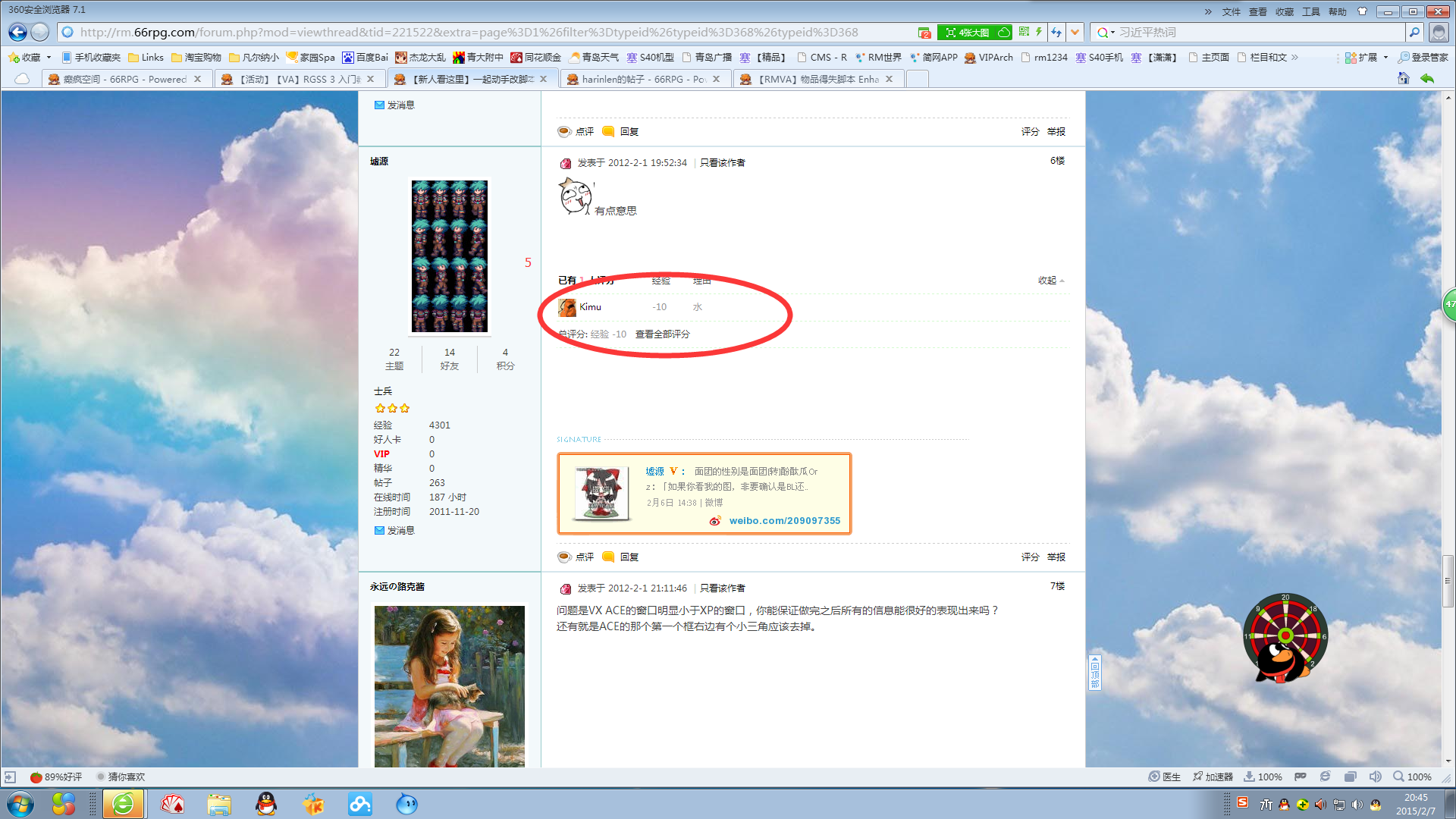This screenshot has height=819, width=1456.
Task: Click the lightning speed-mode icon
Action: [1039, 32]
